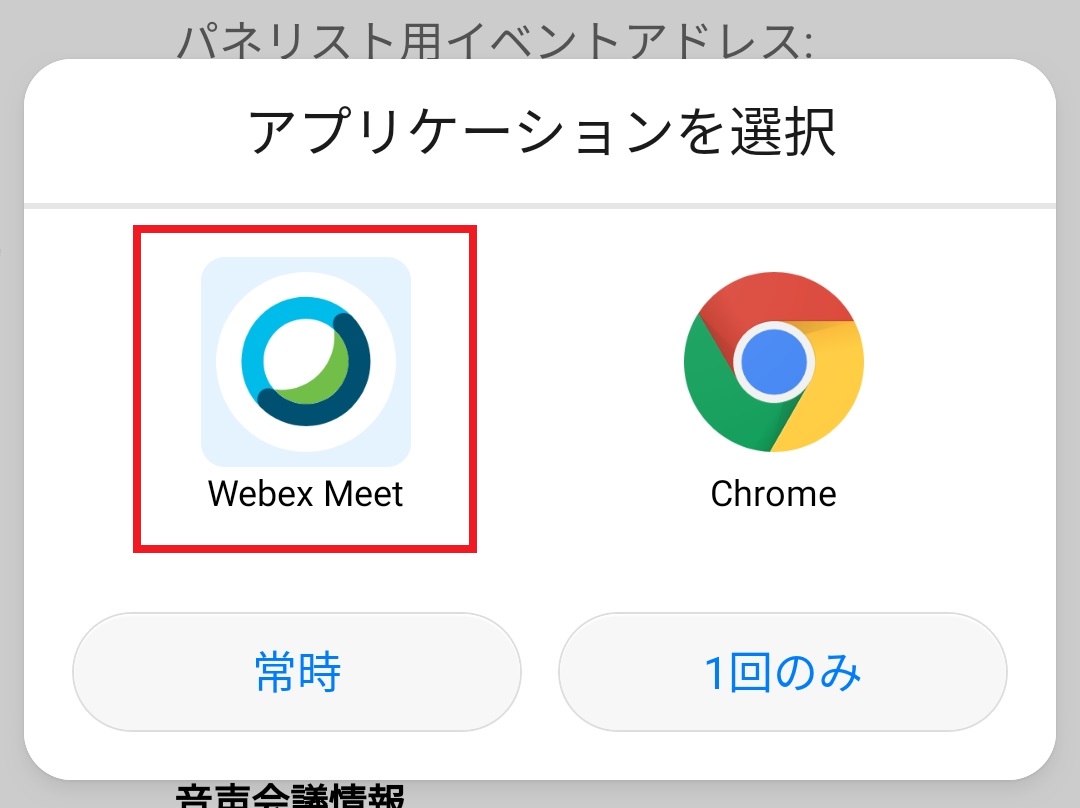This screenshot has height=808, width=1080.
Task: Pick the red-outlined Webex Meet option
Action: (306, 388)
